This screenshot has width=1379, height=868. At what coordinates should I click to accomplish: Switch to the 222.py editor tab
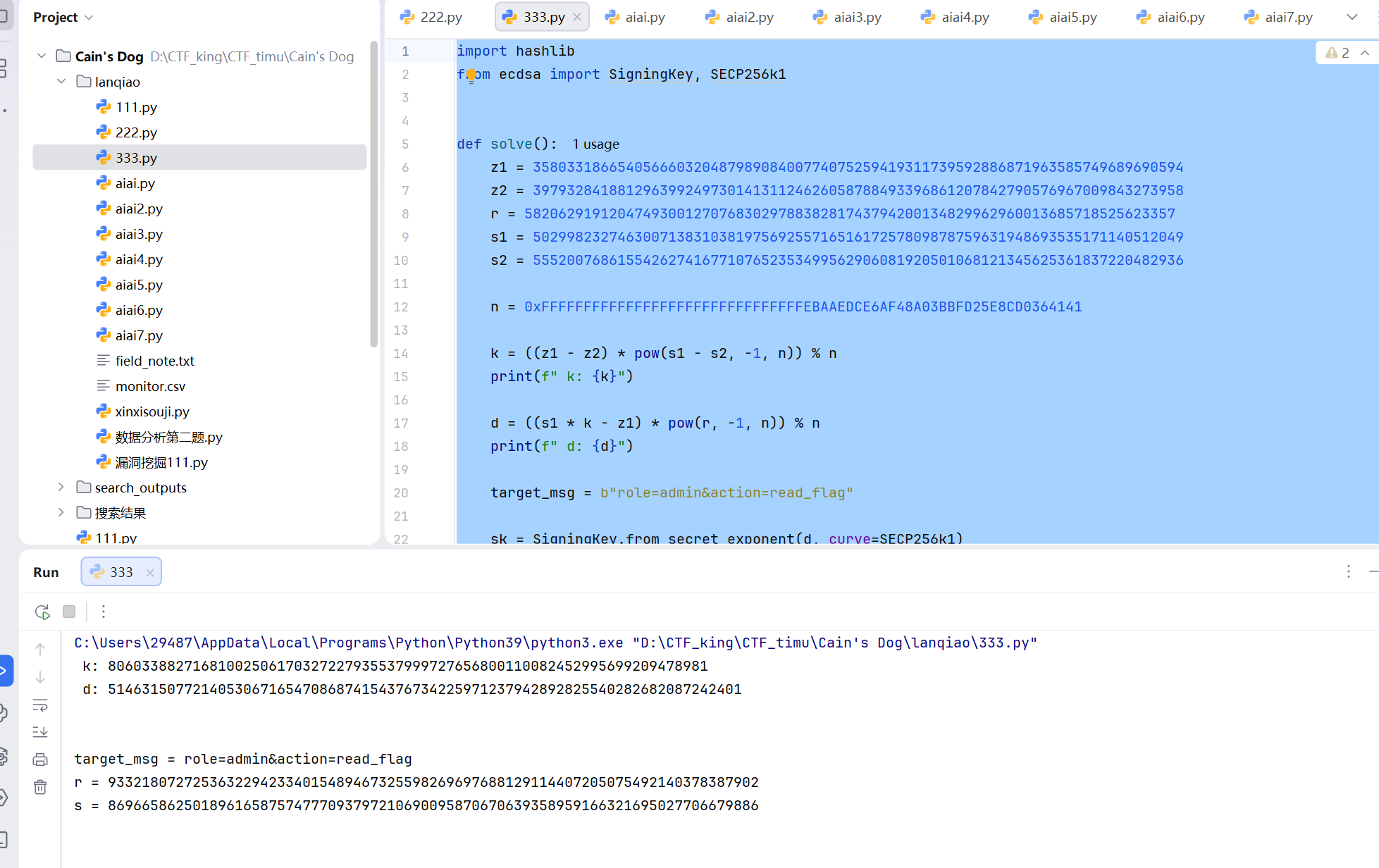coord(431,17)
